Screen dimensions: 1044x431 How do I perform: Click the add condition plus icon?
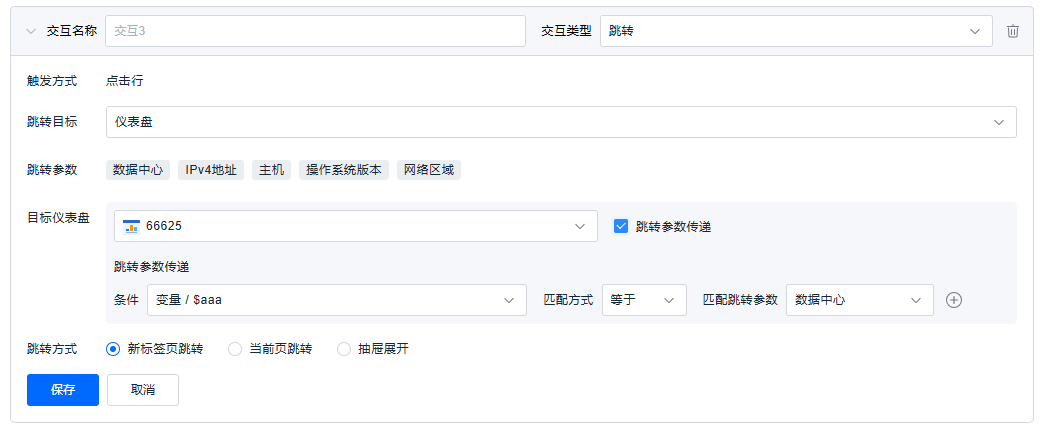click(954, 300)
